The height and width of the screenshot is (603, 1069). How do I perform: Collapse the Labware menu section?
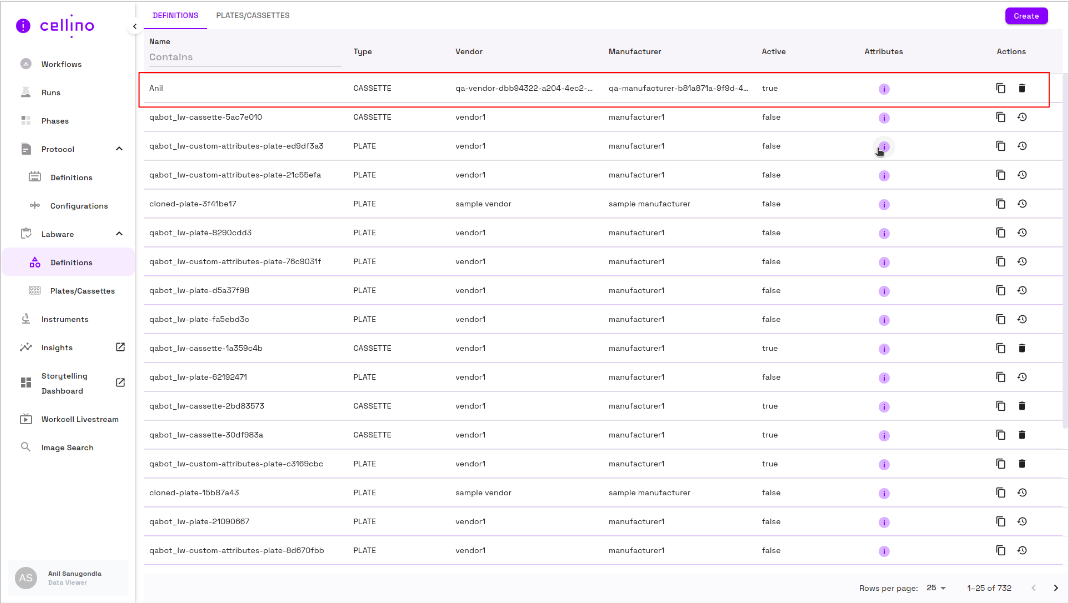click(119, 234)
